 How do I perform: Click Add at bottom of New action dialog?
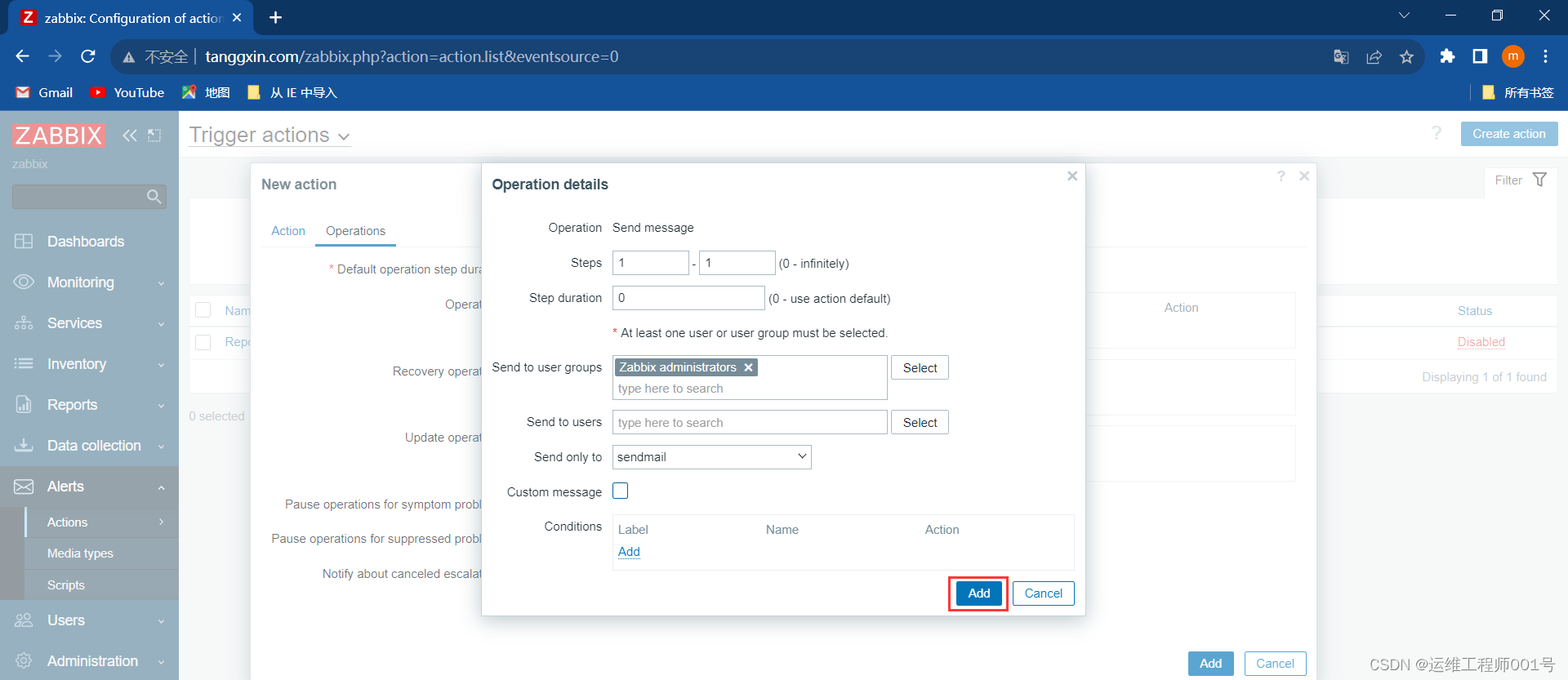point(1210,664)
